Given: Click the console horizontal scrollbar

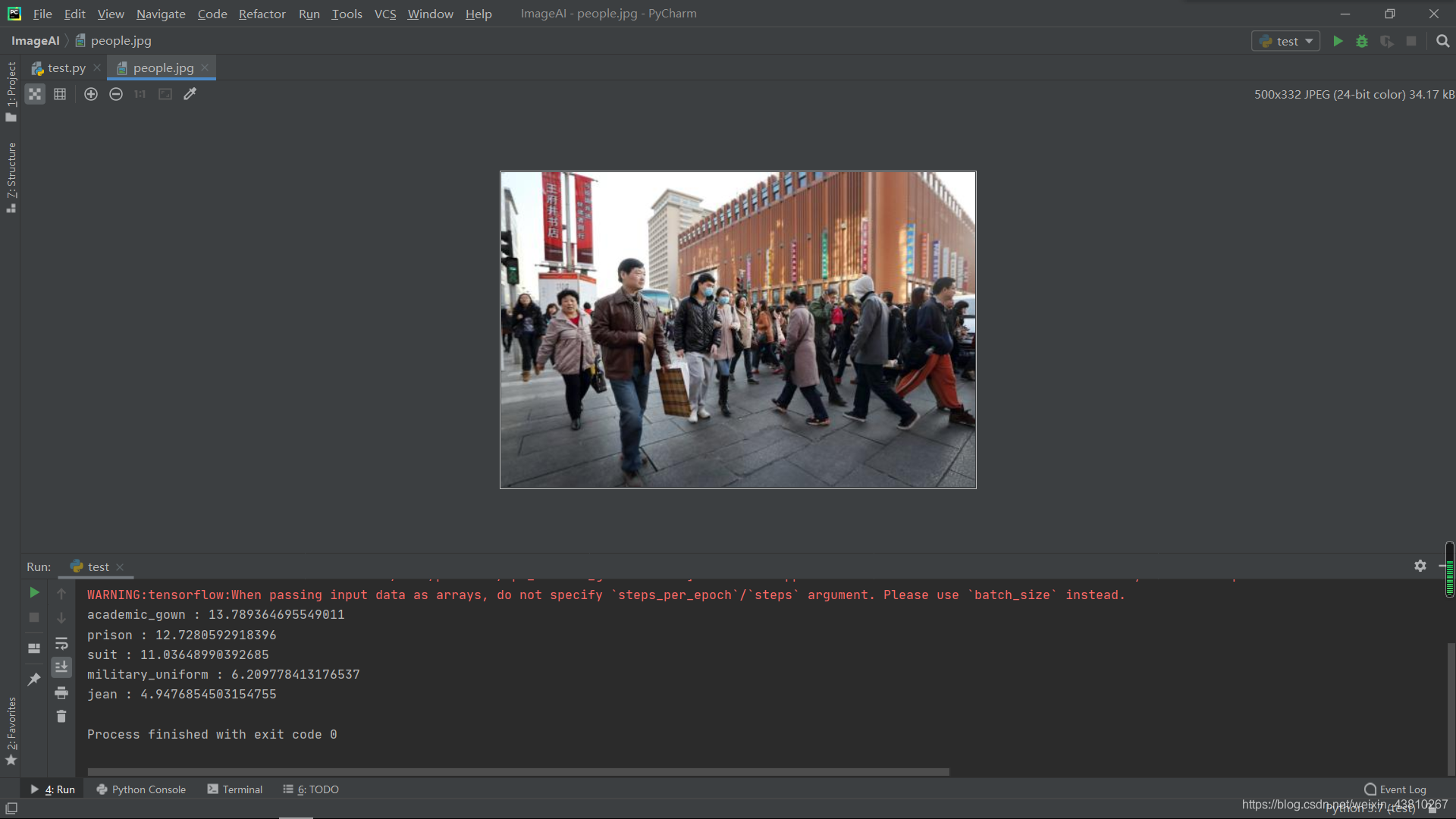Looking at the screenshot, I should pyautogui.click(x=518, y=772).
